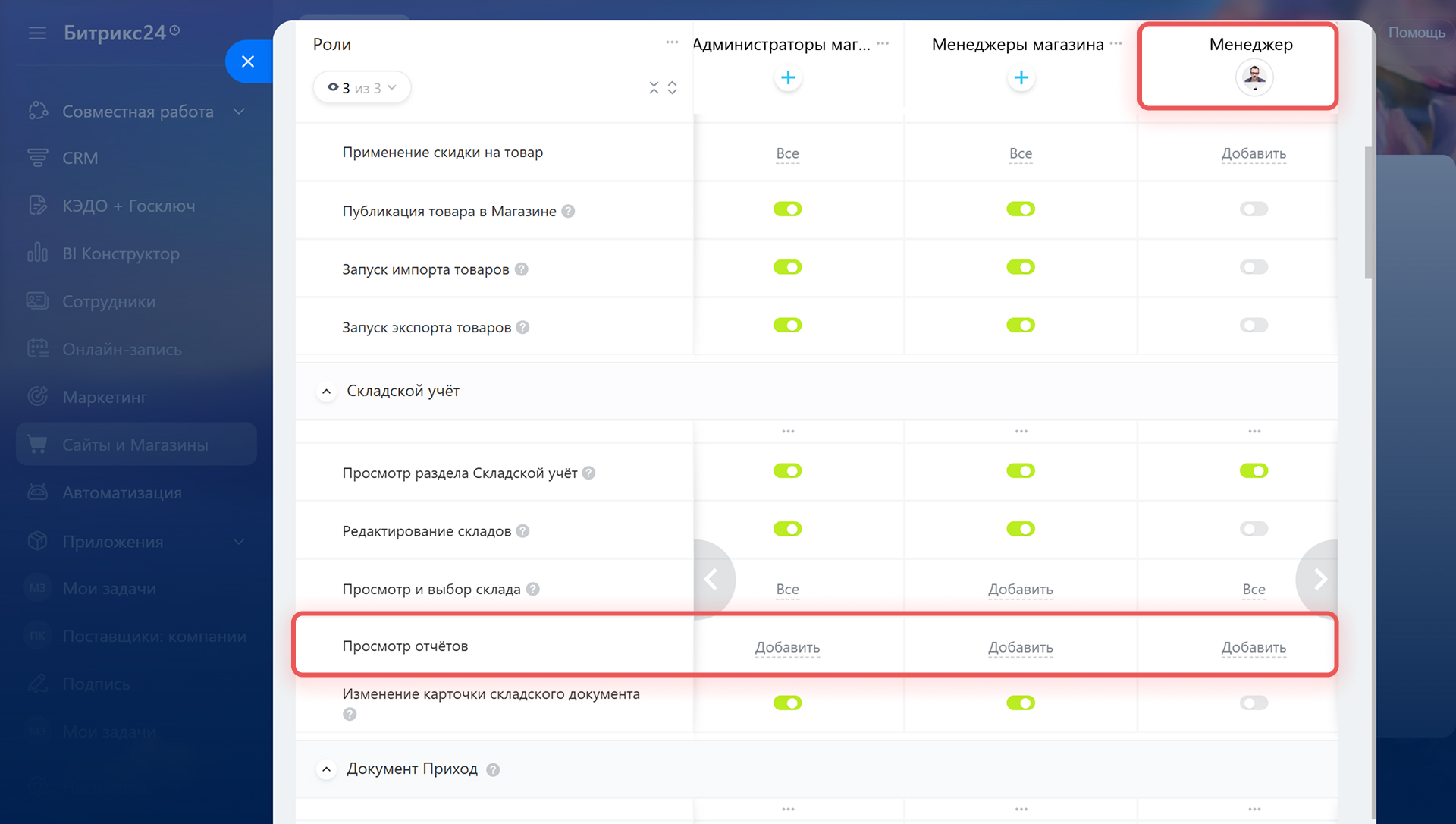Screen dimensions: 1456x824
Task: Toggle Публикация товара for Администраторы
Action: 787,209
